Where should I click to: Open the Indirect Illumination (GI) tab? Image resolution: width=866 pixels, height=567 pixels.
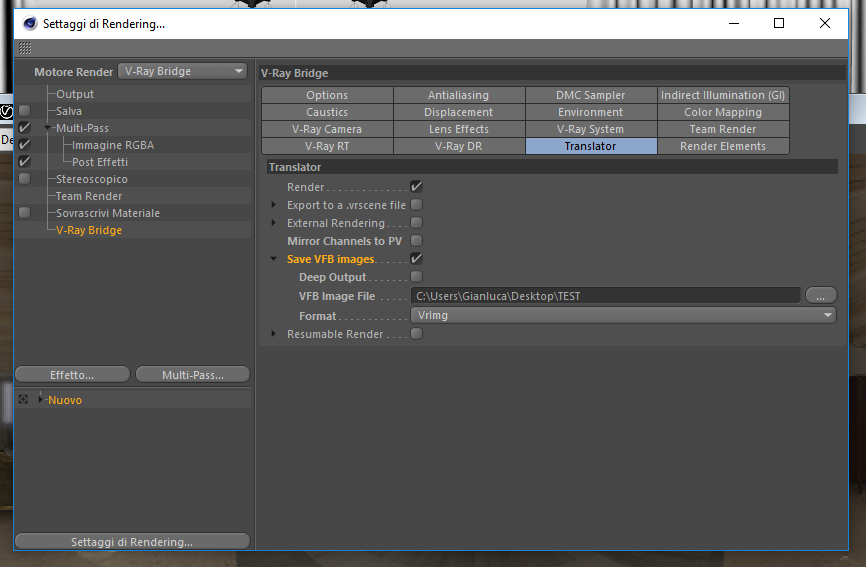723,95
